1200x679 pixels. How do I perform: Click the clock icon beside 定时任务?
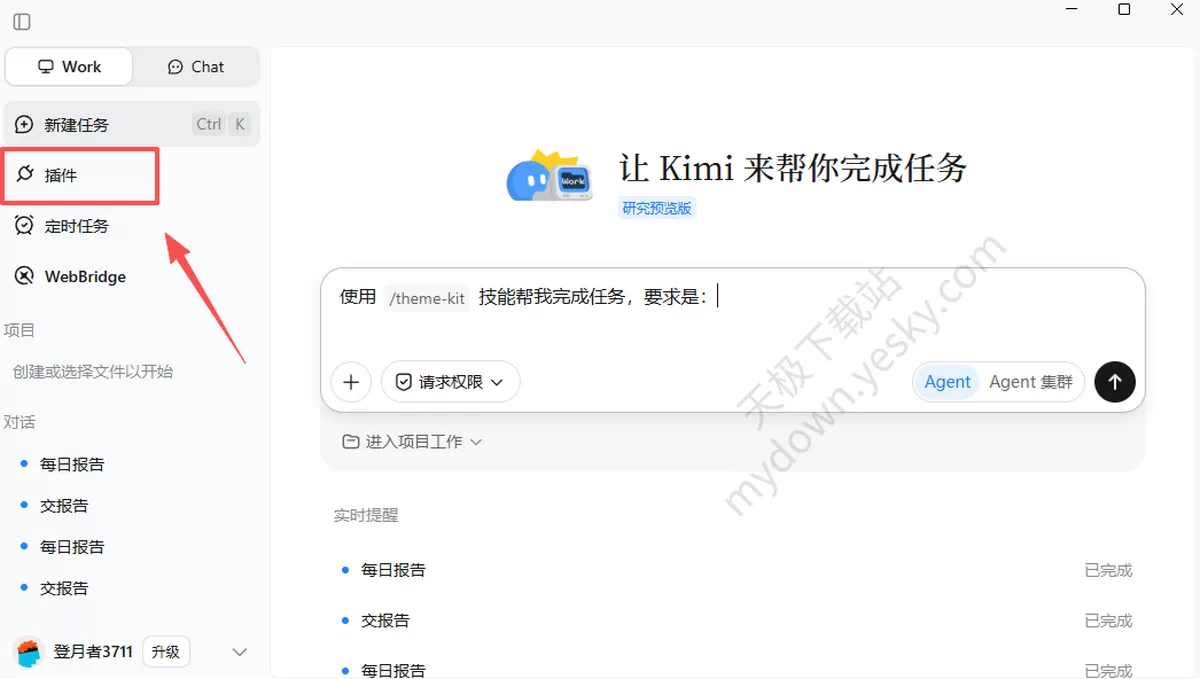(24, 225)
